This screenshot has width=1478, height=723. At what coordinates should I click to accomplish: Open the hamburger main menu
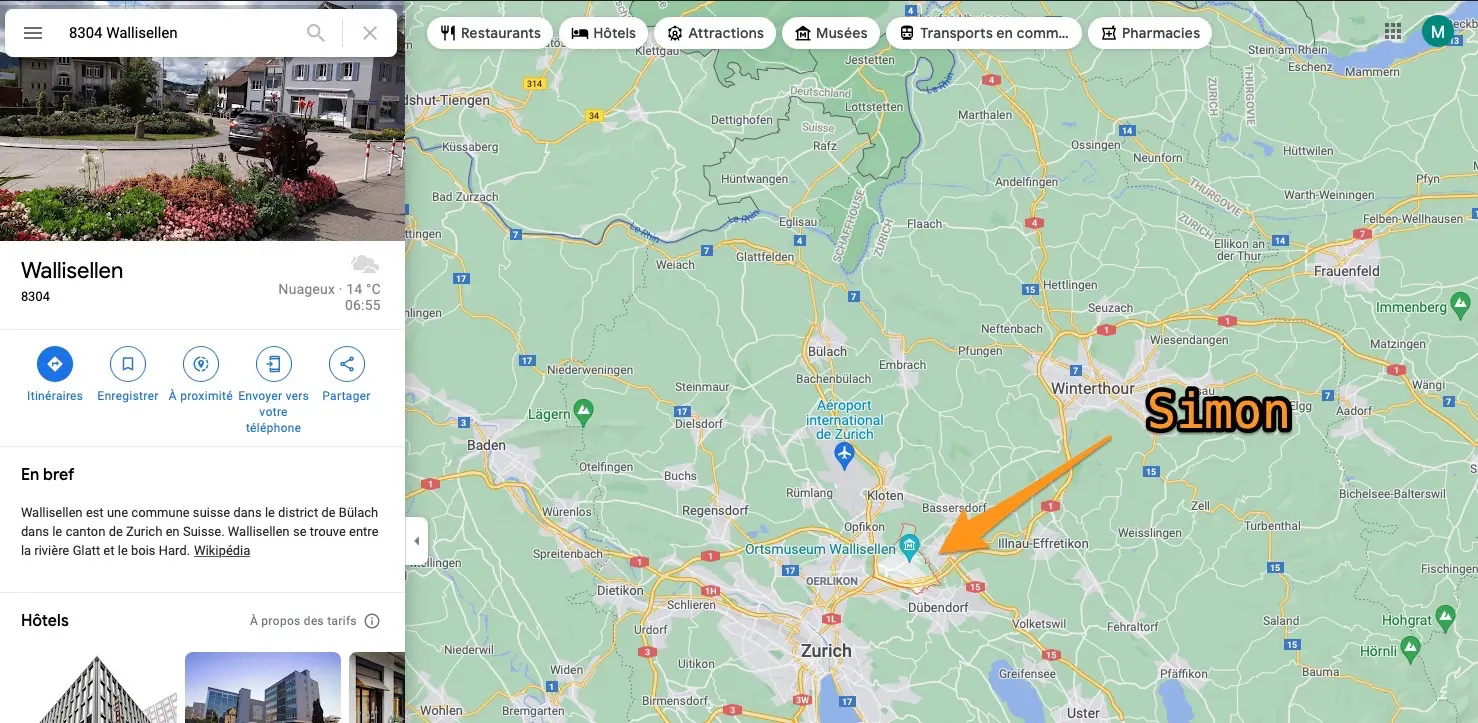(33, 33)
